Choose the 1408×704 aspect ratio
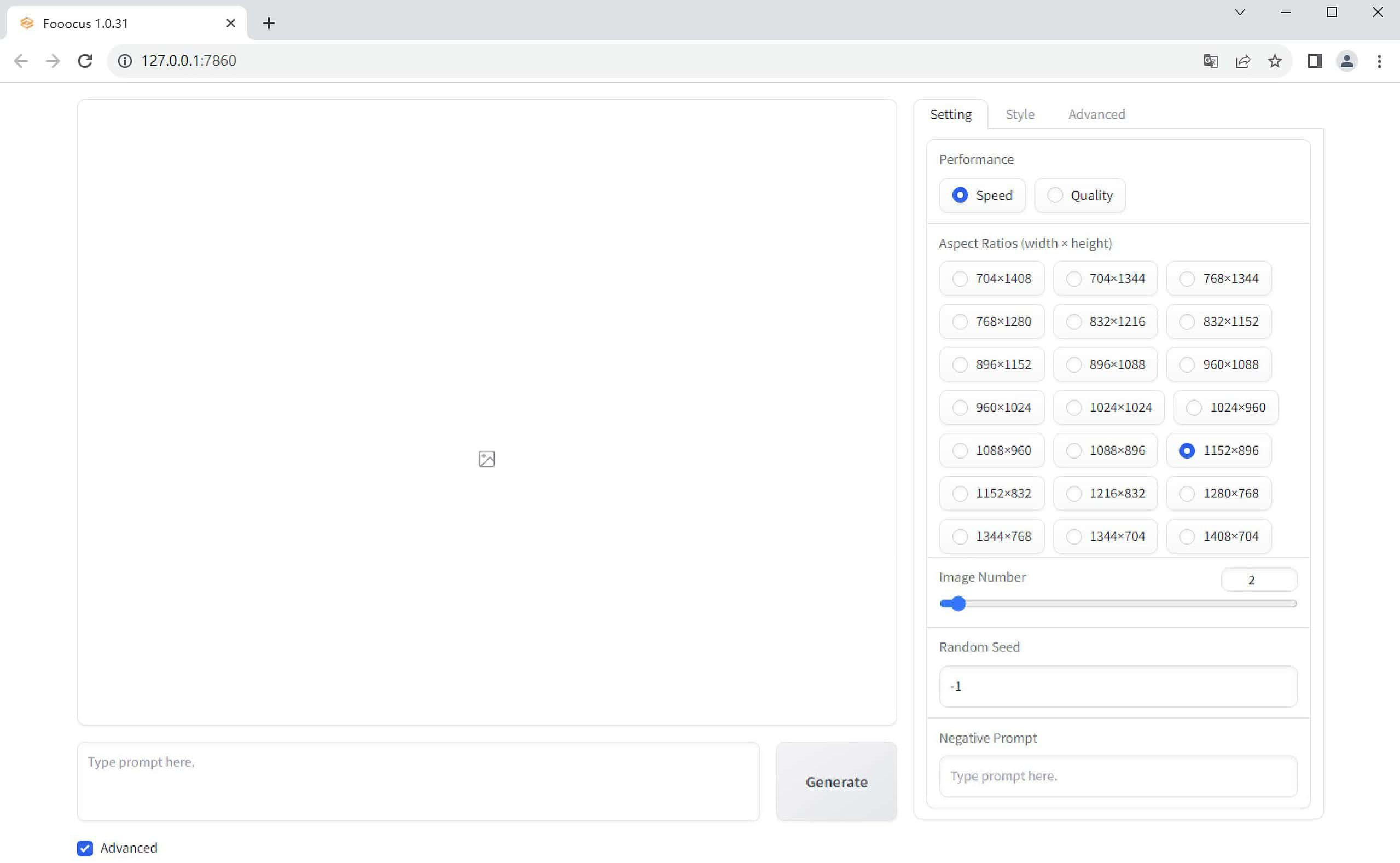The height and width of the screenshot is (863, 1400). tap(1218, 536)
